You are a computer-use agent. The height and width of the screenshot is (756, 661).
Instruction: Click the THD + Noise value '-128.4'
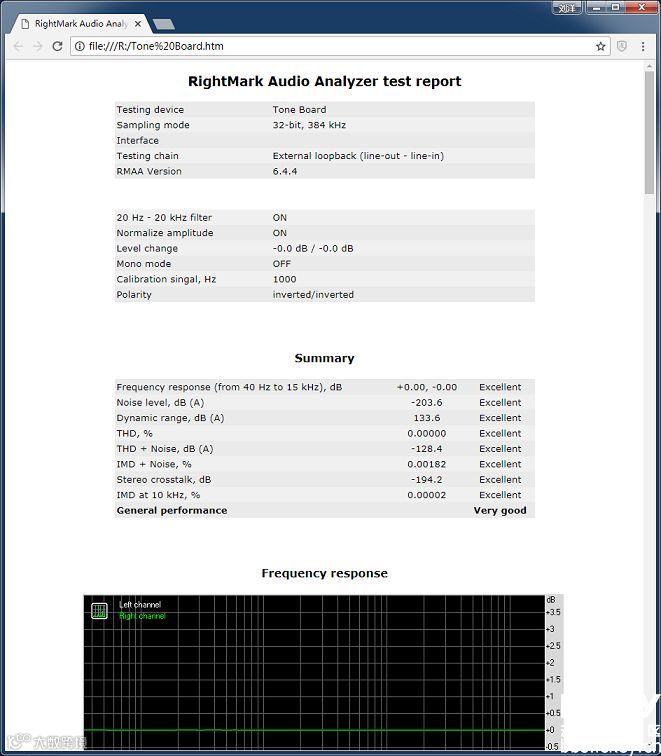tap(427, 449)
